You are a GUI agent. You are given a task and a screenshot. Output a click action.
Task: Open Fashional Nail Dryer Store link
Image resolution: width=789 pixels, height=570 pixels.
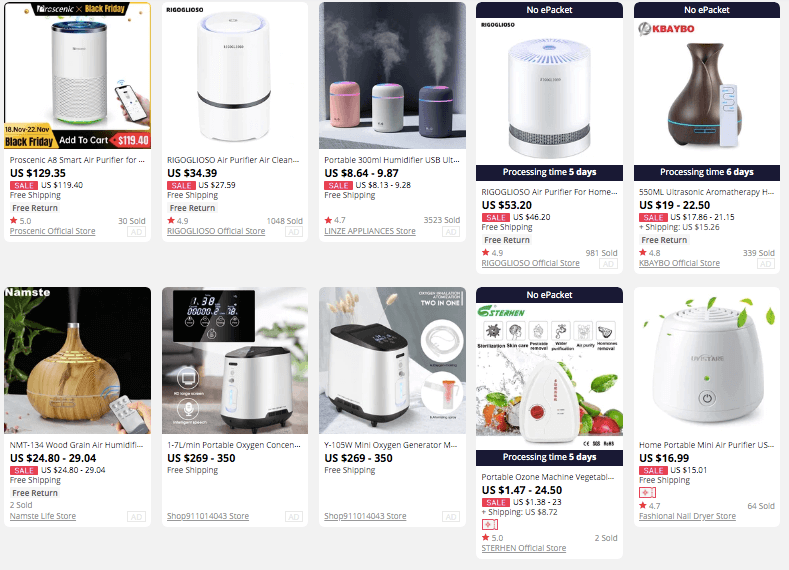pos(687,516)
